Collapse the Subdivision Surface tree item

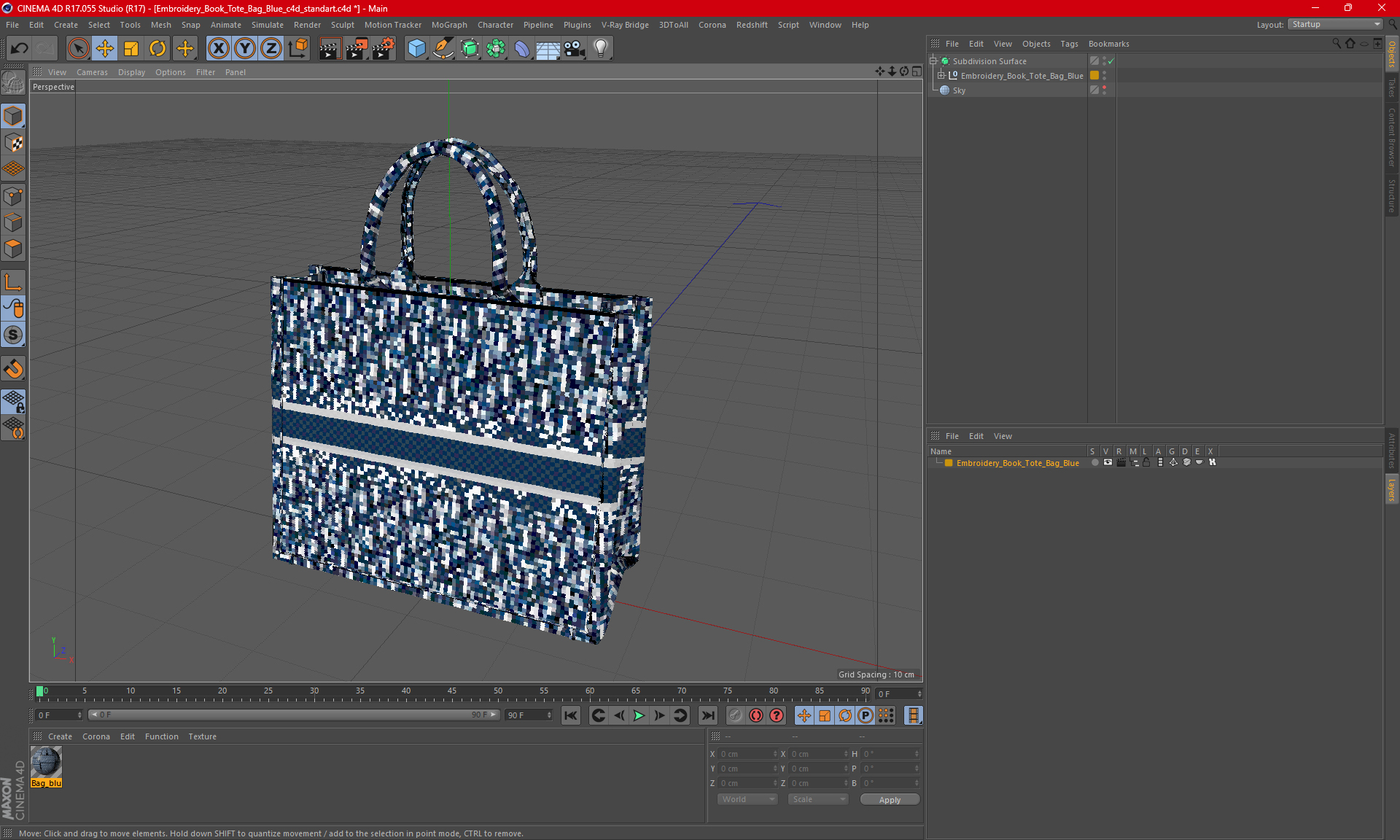(x=933, y=61)
